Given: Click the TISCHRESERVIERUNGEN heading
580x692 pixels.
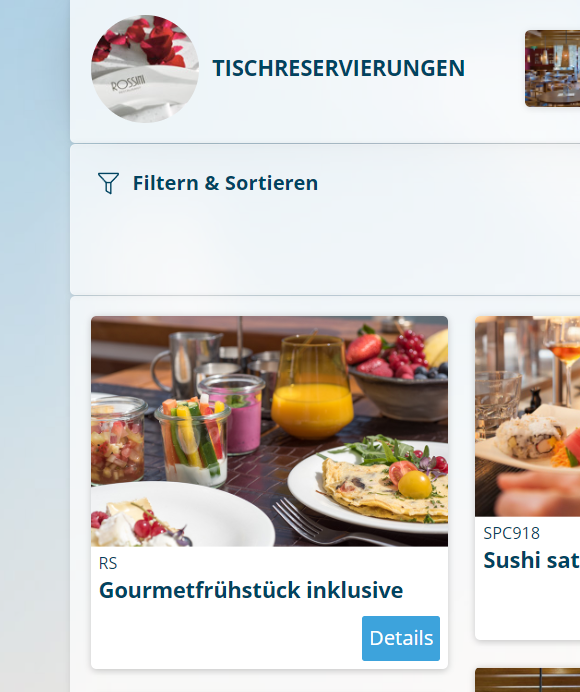Looking at the screenshot, I should tap(339, 68).
